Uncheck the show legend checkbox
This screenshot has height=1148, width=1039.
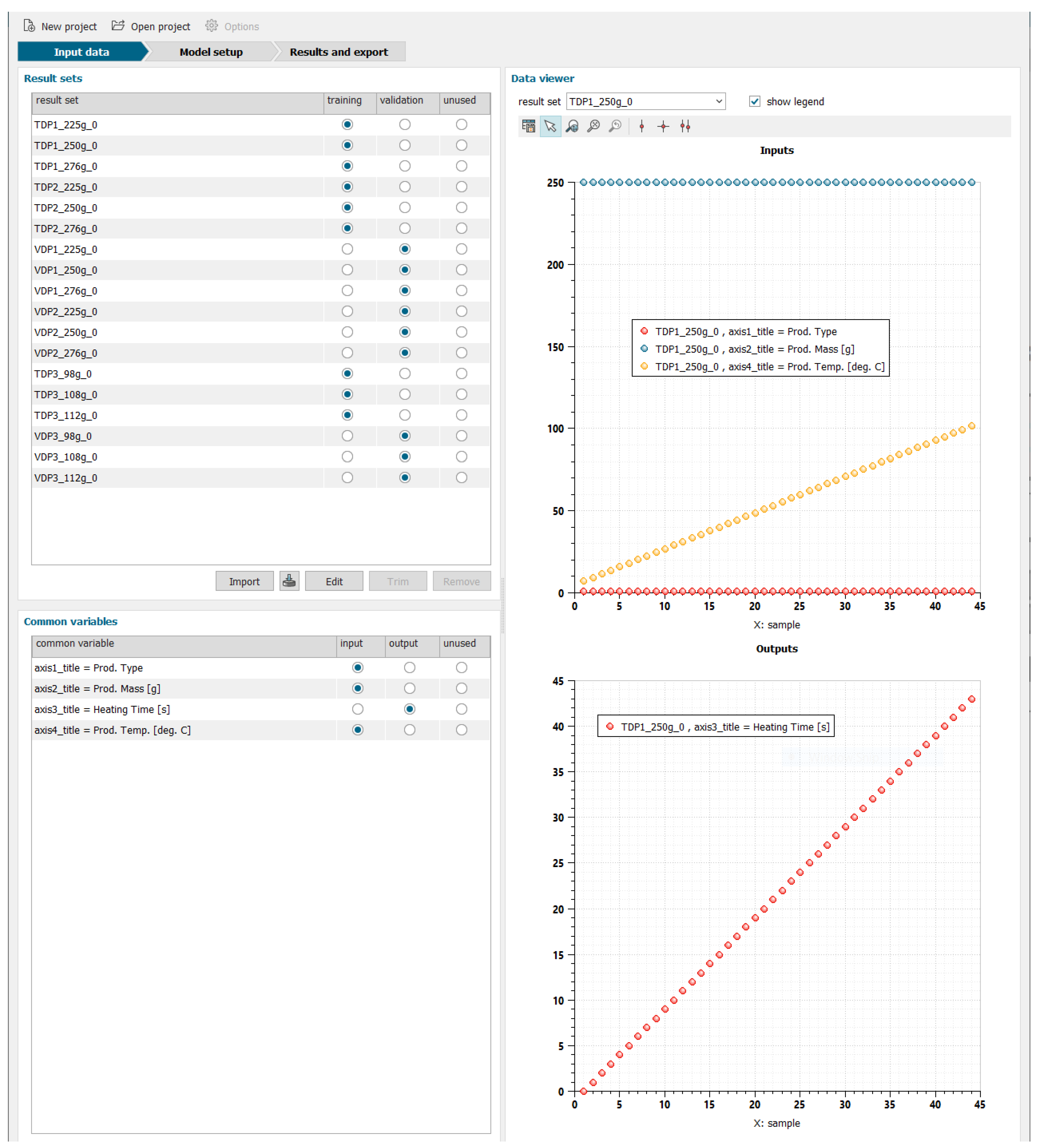pos(754,101)
